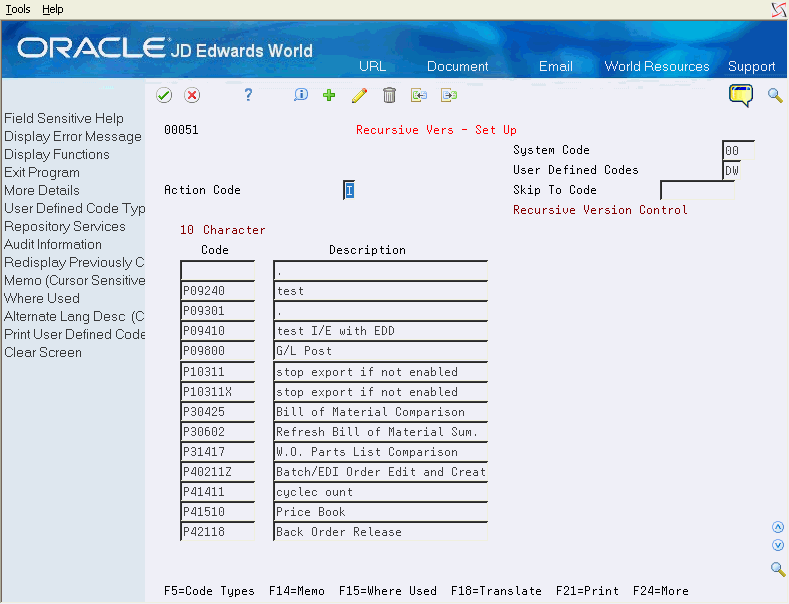789x604 pixels.
Task: Click the page up circle arrow icon
Action: pos(778,527)
